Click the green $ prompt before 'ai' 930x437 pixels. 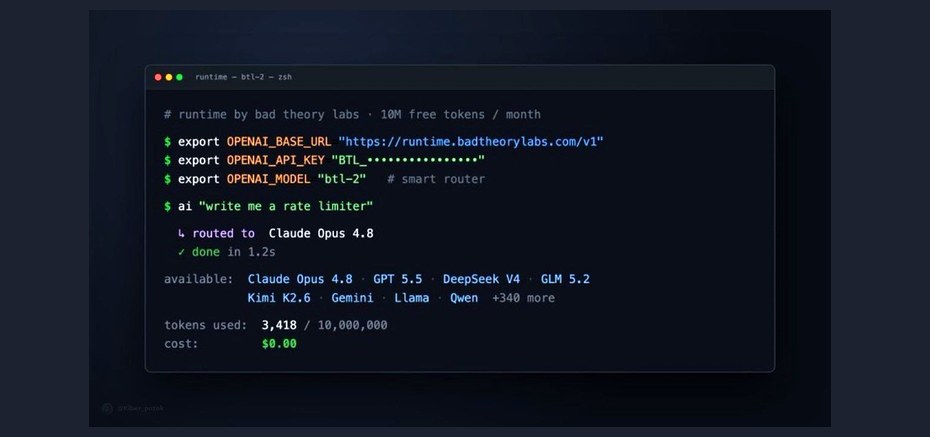click(x=168, y=206)
